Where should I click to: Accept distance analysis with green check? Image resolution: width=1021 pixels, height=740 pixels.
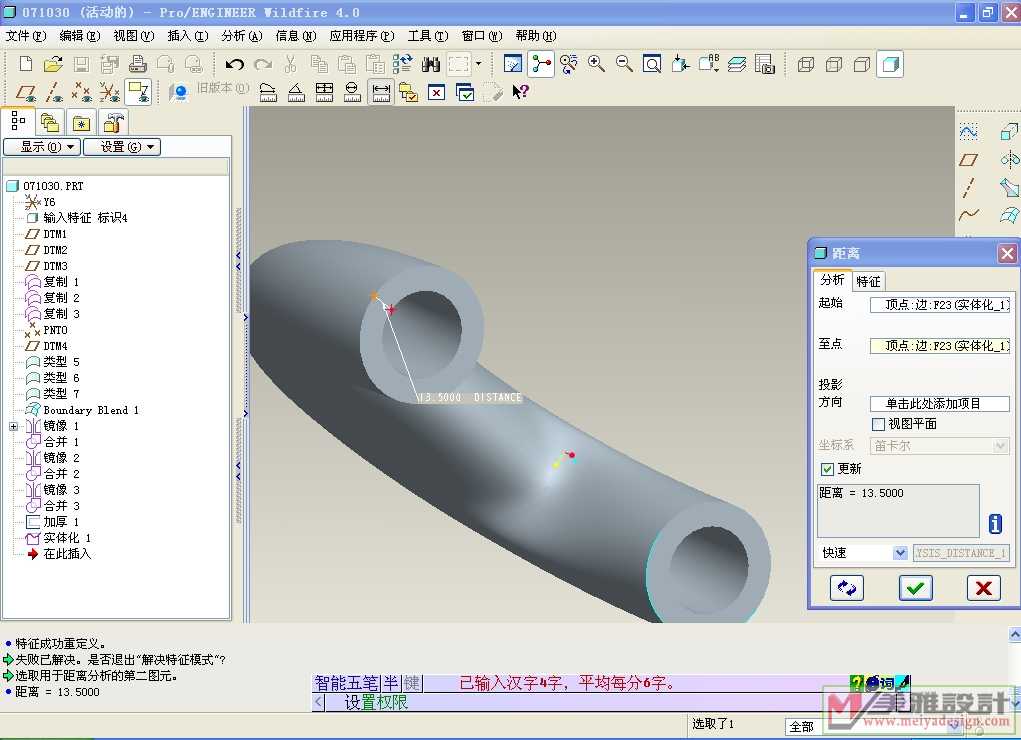point(916,588)
